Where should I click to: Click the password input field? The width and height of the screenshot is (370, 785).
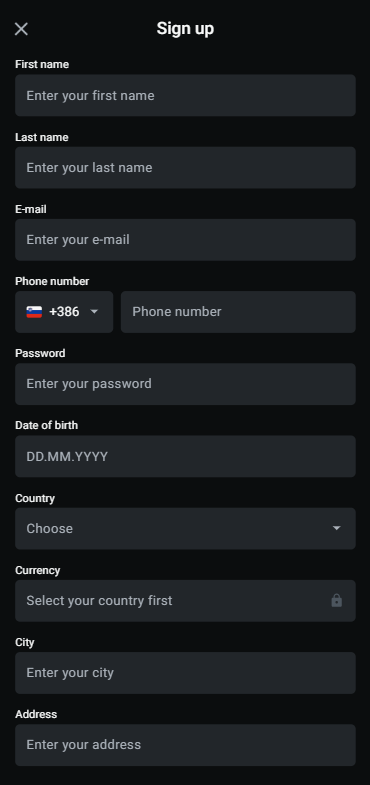tap(185, 384)
